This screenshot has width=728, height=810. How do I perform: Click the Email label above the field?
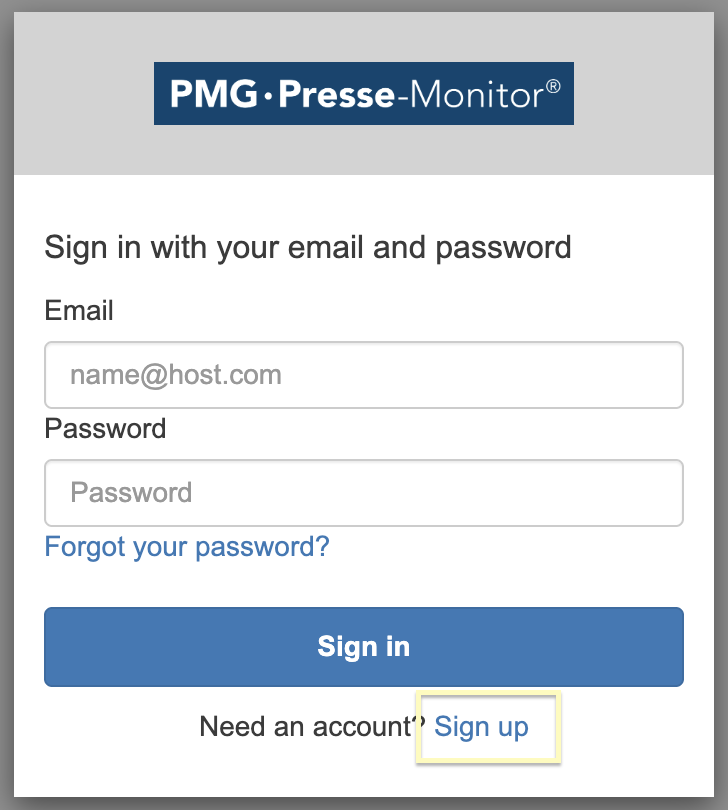[79, 310]
